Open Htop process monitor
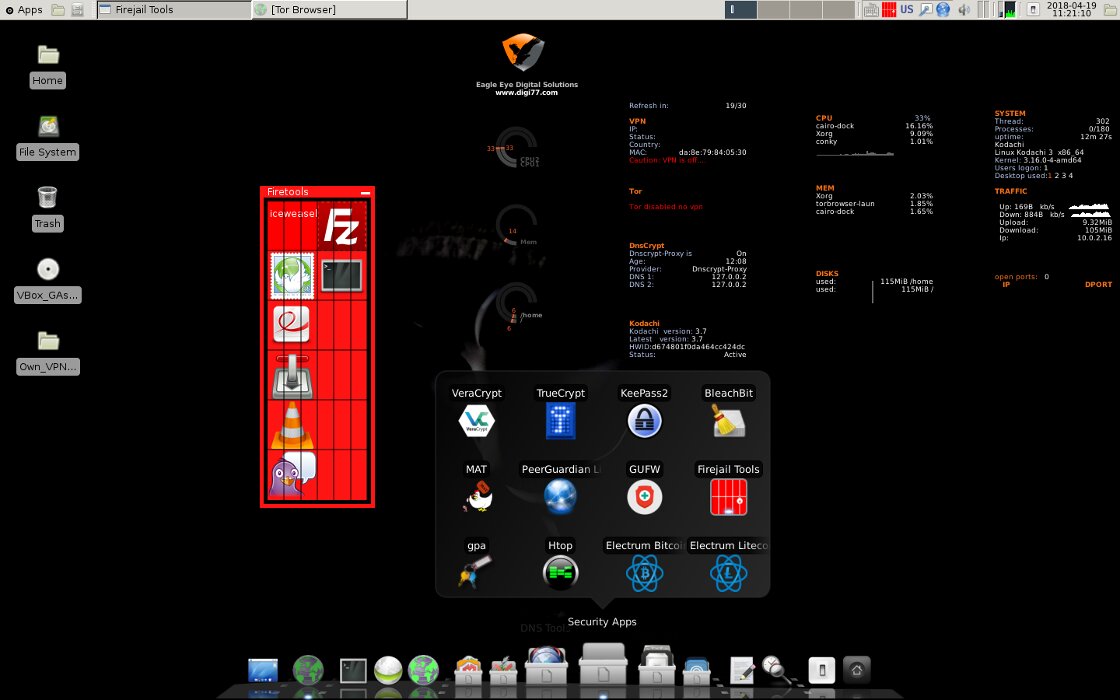The height and width of the screenshot is (700, 1120). click(560, 573)
